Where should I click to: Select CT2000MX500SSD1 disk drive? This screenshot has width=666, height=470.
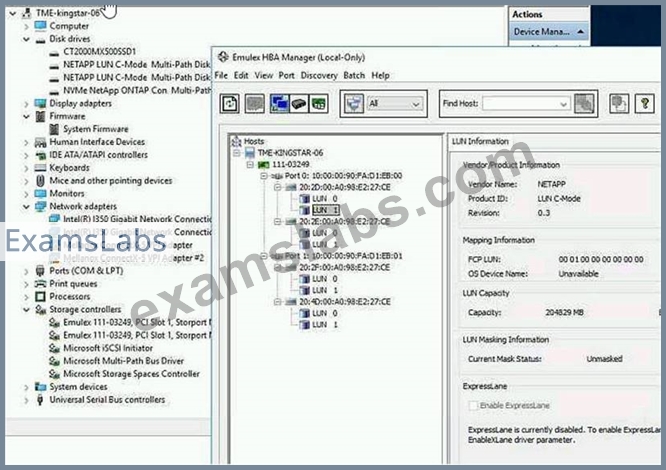(x=99, y=52)
